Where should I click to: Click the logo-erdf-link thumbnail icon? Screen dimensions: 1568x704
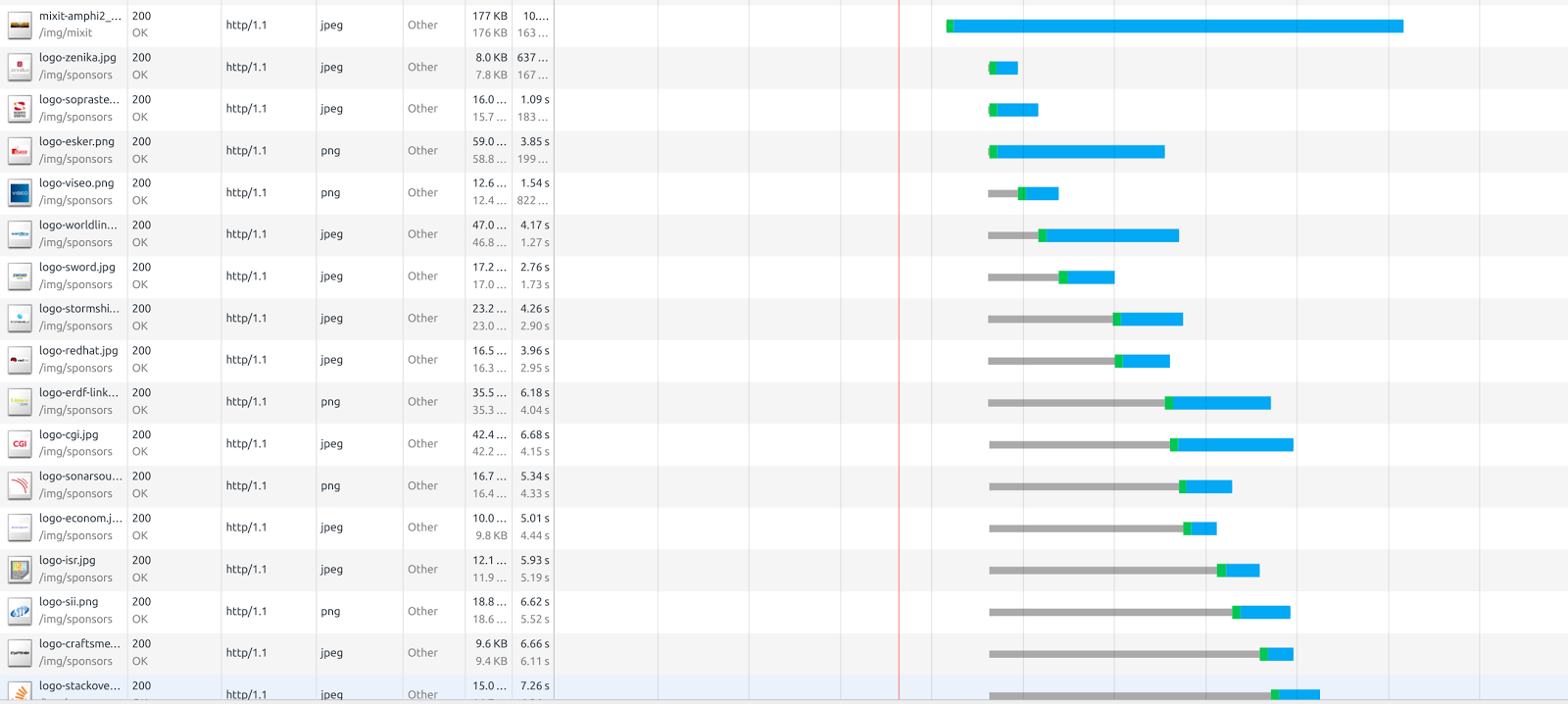pos(20,402)
